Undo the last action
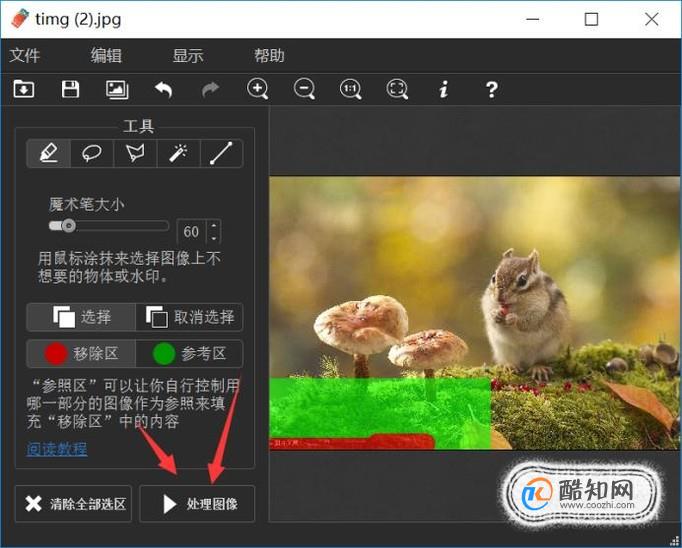The image size is (682, 548). click(164, 90)
